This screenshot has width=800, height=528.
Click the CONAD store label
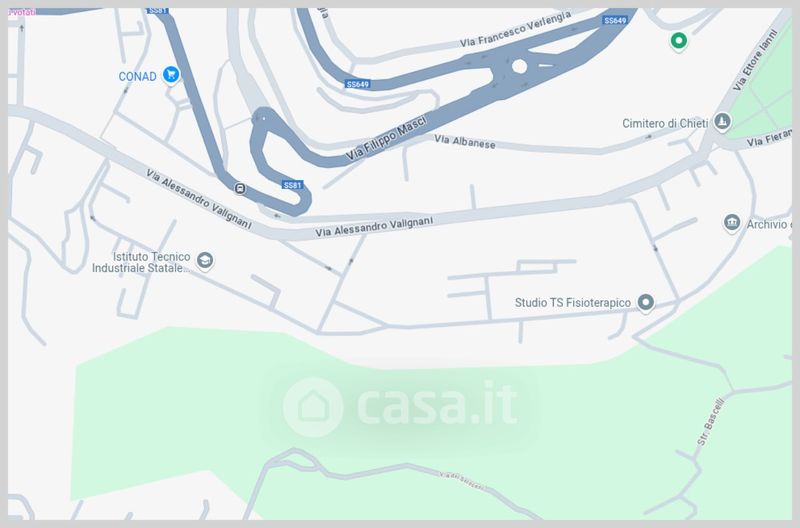tap(137, 77)
